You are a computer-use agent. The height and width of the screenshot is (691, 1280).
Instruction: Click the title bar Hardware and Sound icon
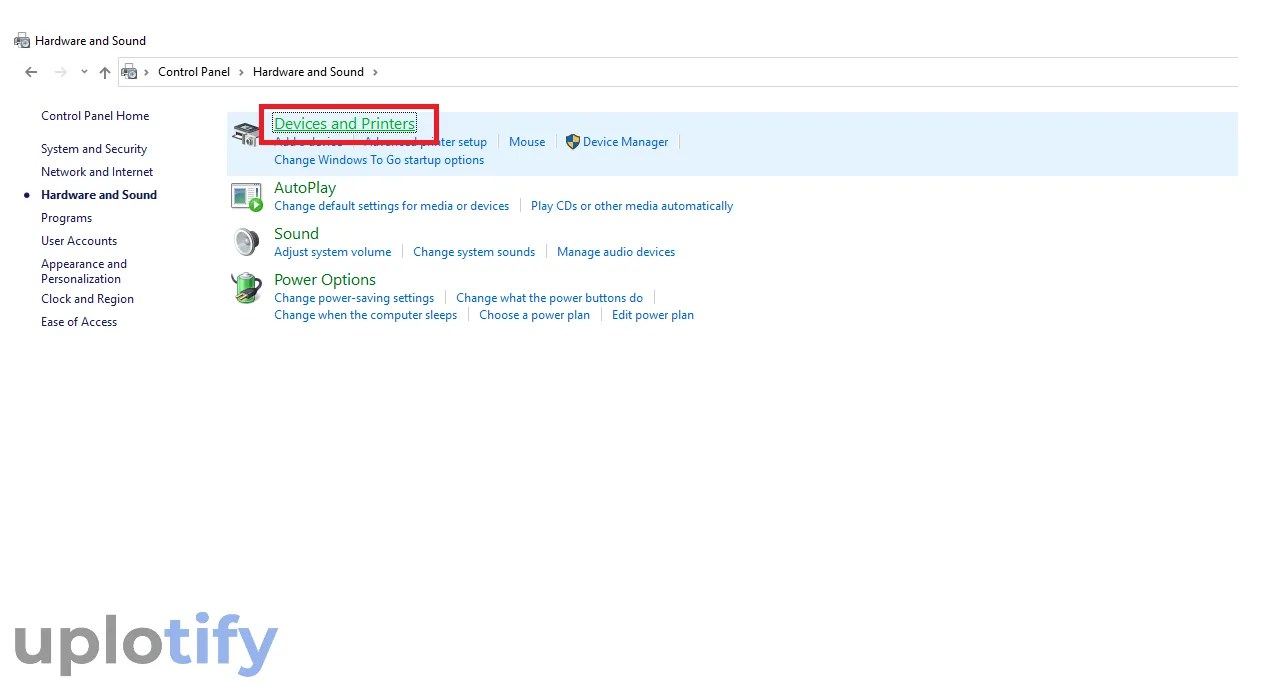(22, 41)
